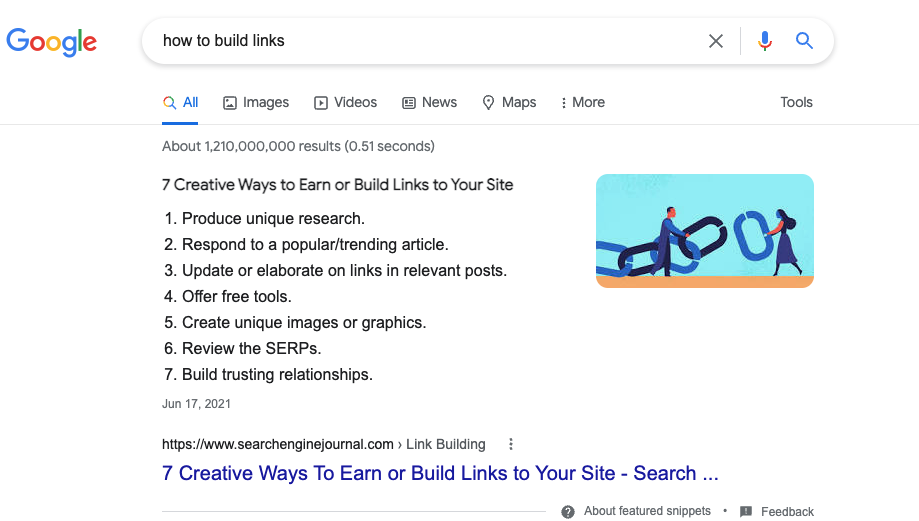
Task: Open the Google logo homepage link
Action: pos(52,42)
